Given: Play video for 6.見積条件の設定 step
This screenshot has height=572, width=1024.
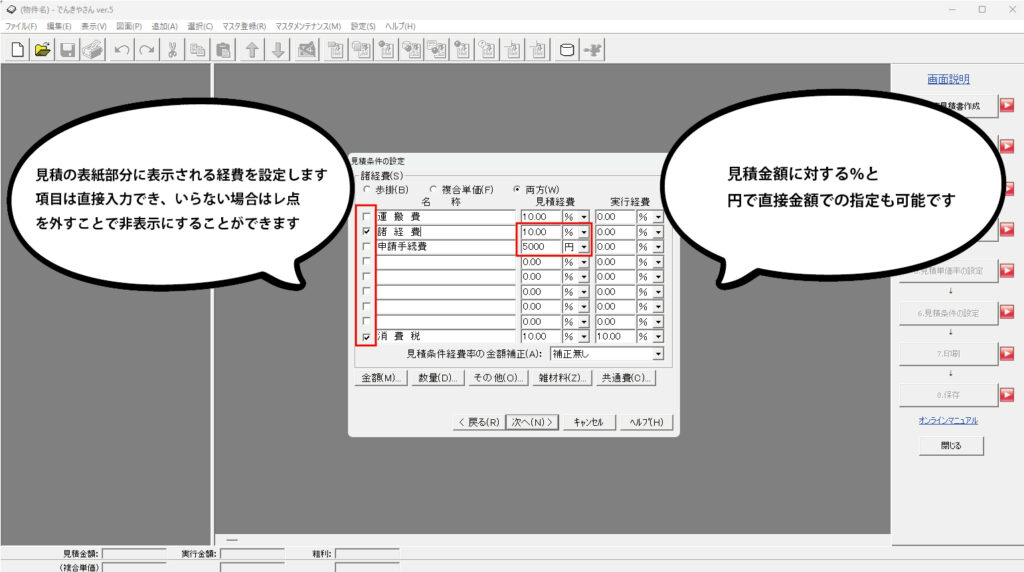Looking at the screenshot, I should click(x=1007, y=312).
